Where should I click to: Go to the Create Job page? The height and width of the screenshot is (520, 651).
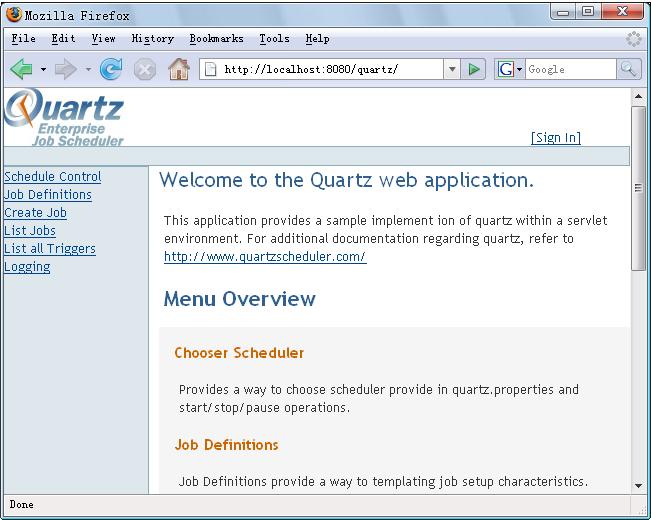35,213
